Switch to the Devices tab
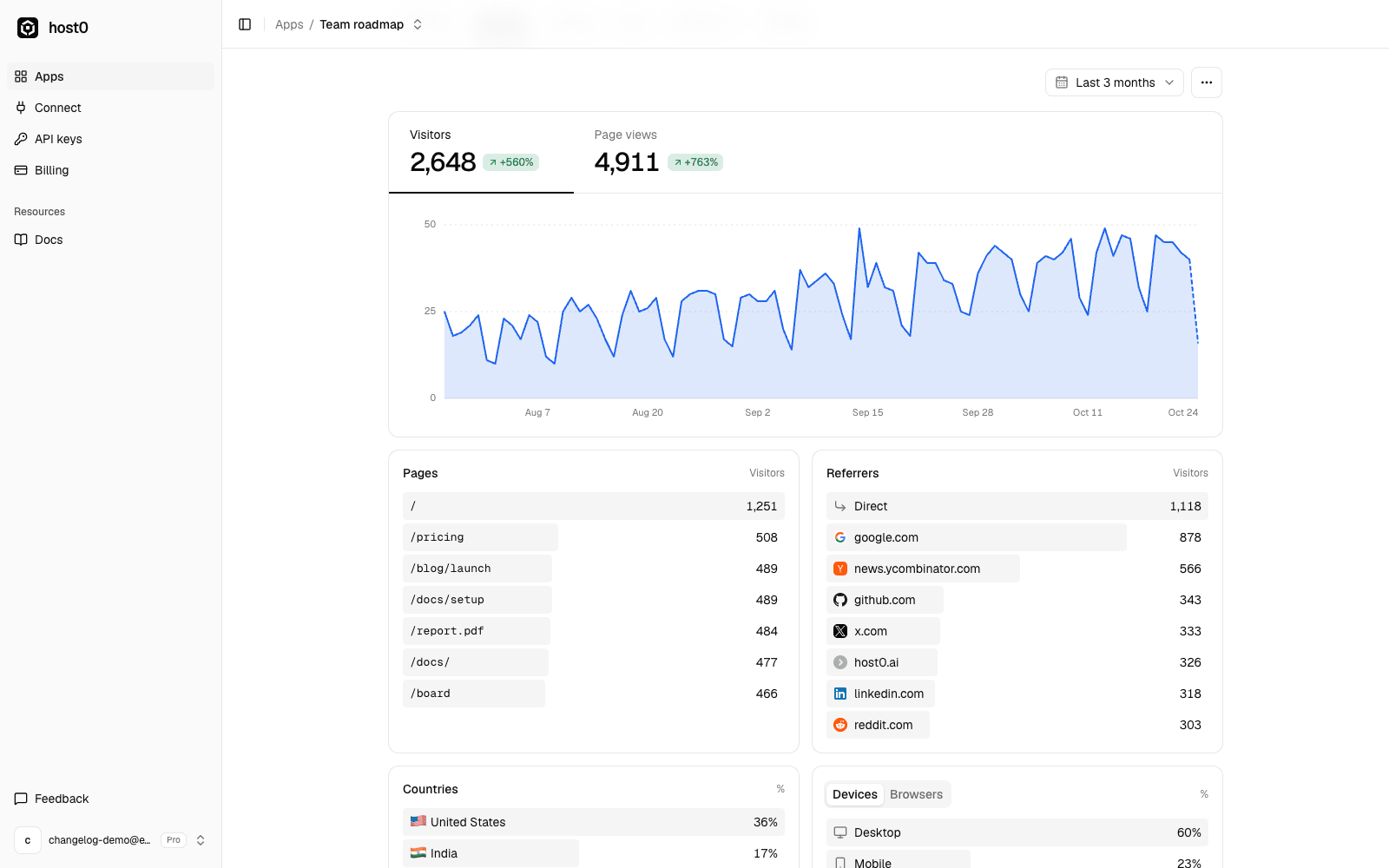Image resolution: width=1389 pixels, height=868 pixels. pos(855,794)
